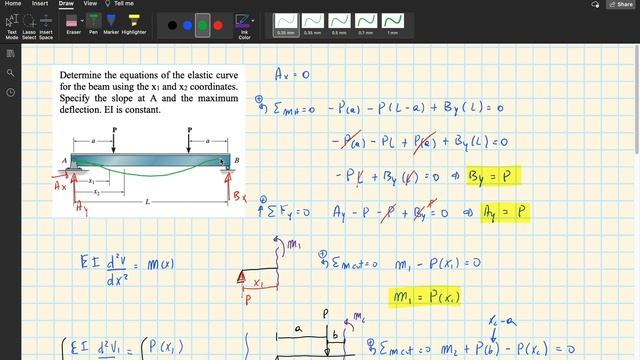640x360 pixels.
Task: Choose the 0.35 mm pen thickness
Action: (x=313, y=24)
